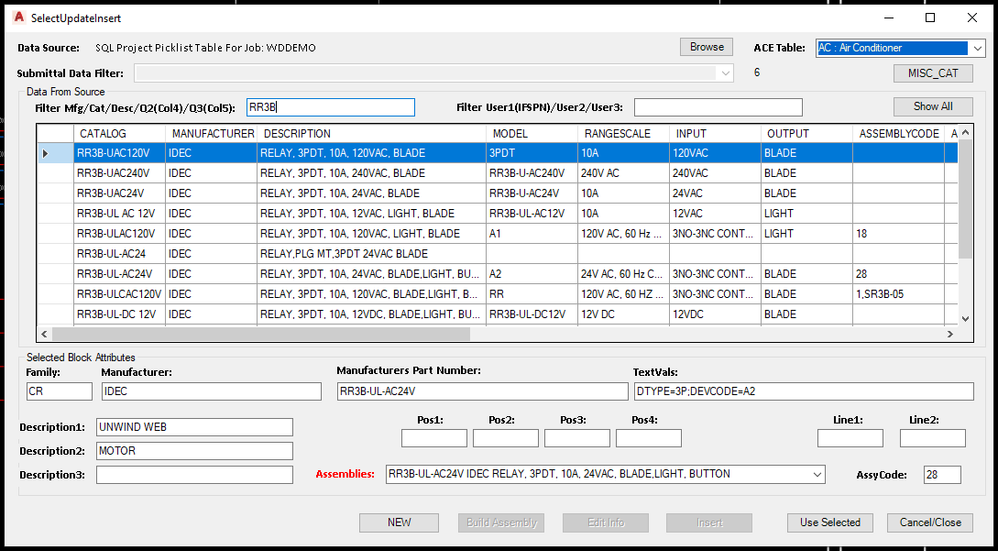
Task: Click description RELAY,PLG MT,3PDT 24VAC BLADE
Action: (372, 254)
